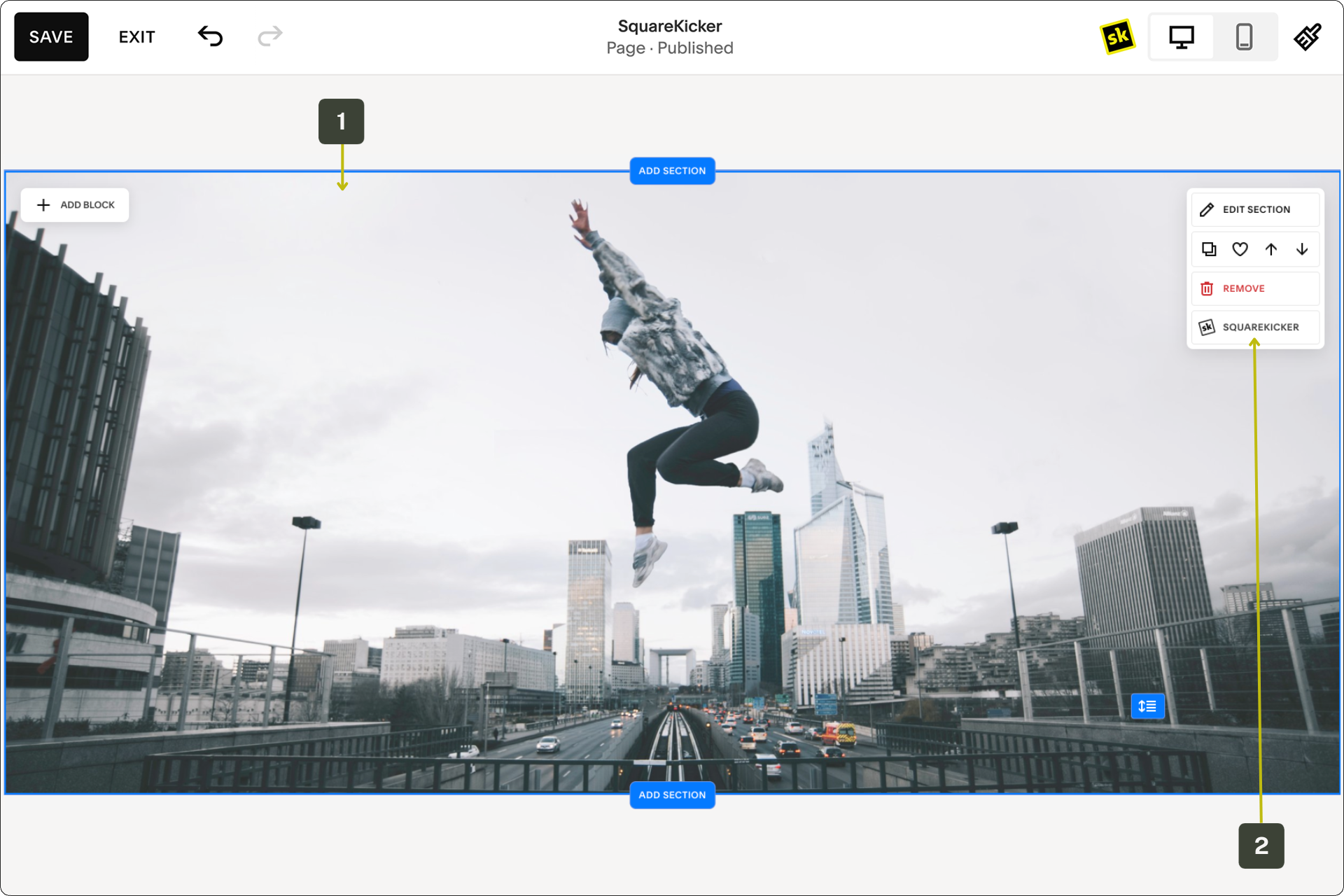Click the blue spacing adjust icon

coord(1147,706)
